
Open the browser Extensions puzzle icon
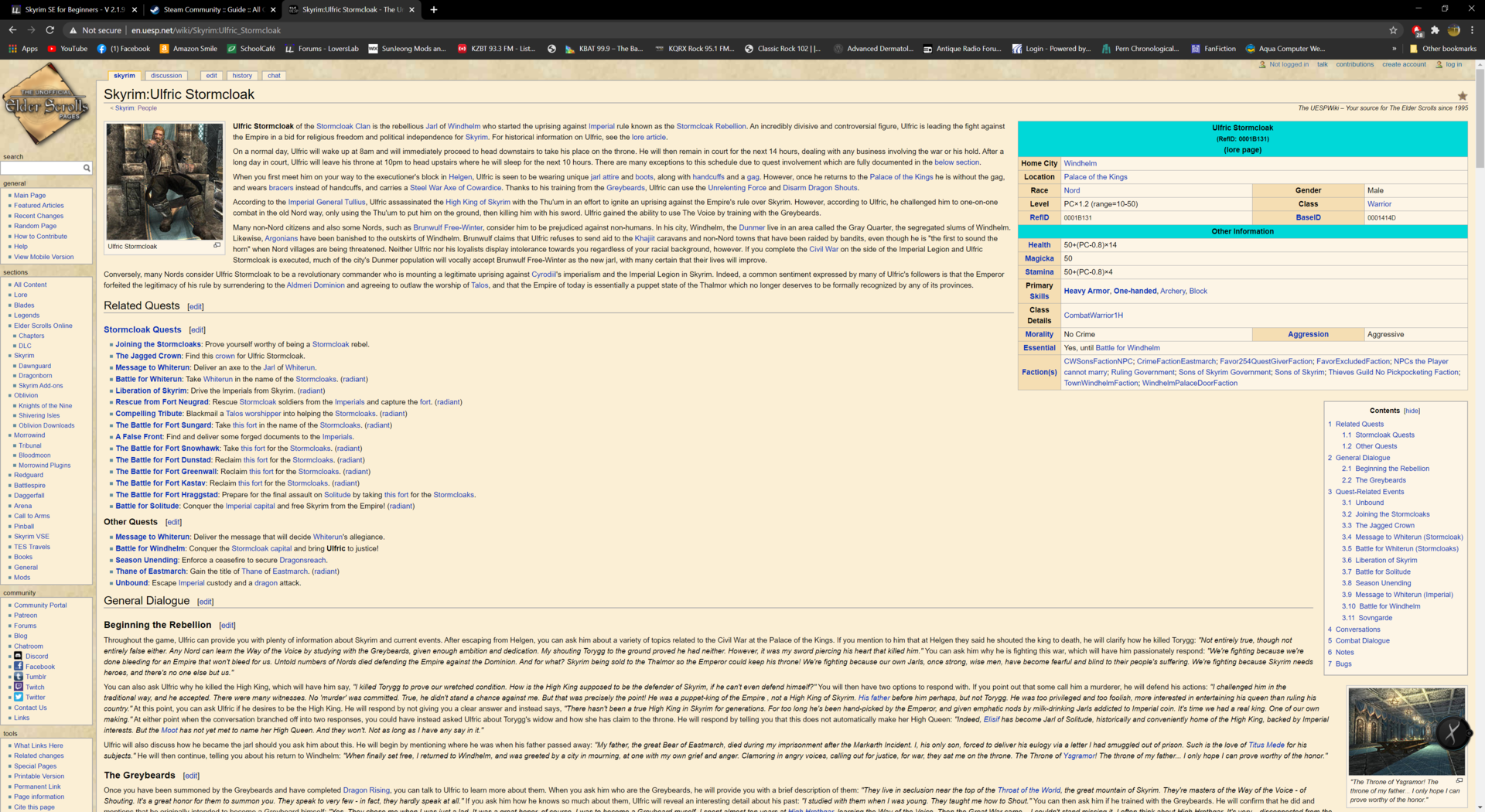pos(1435,30)
